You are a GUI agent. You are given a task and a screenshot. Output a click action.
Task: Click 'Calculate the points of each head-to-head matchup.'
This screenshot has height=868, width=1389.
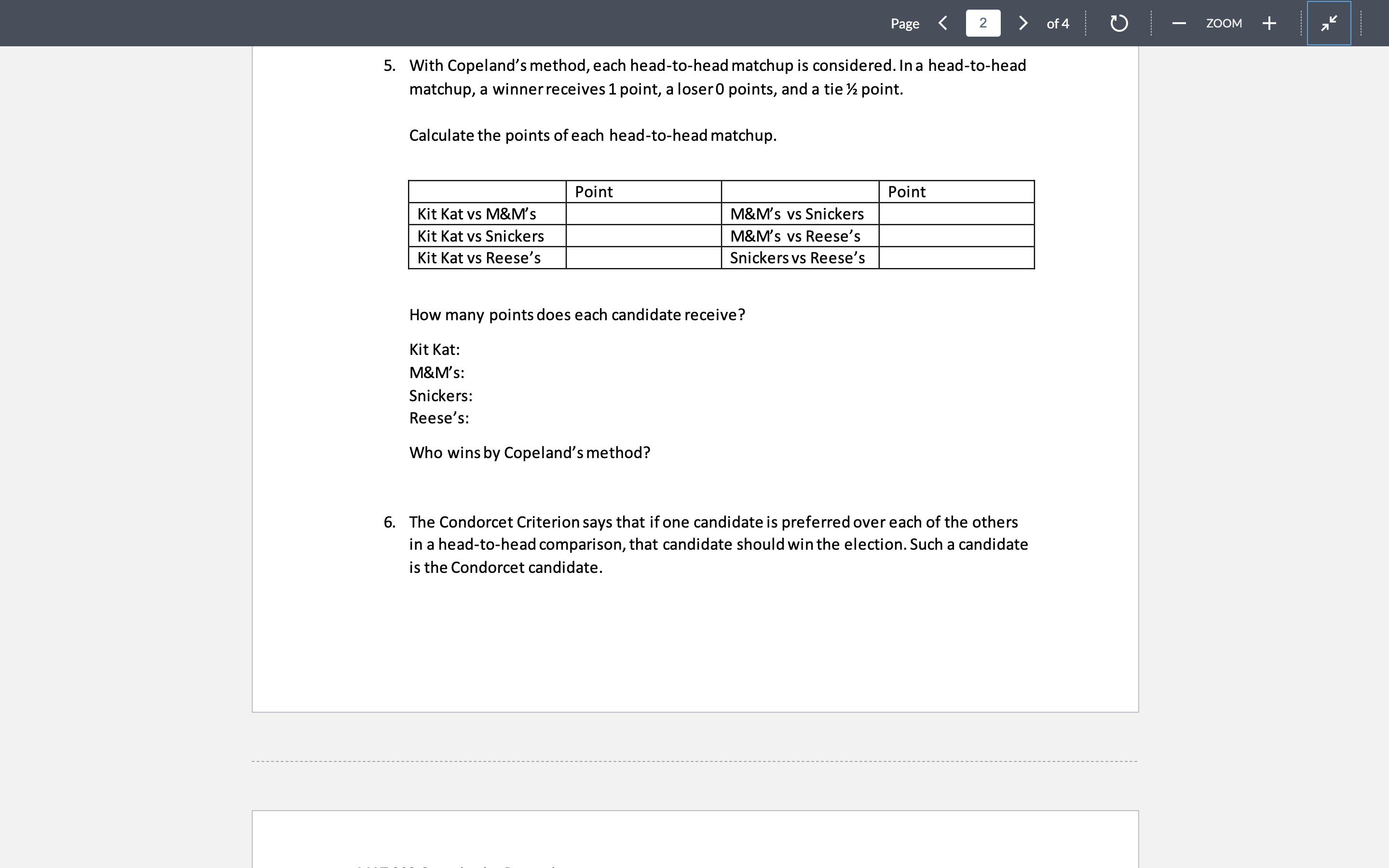click(593, 136)
